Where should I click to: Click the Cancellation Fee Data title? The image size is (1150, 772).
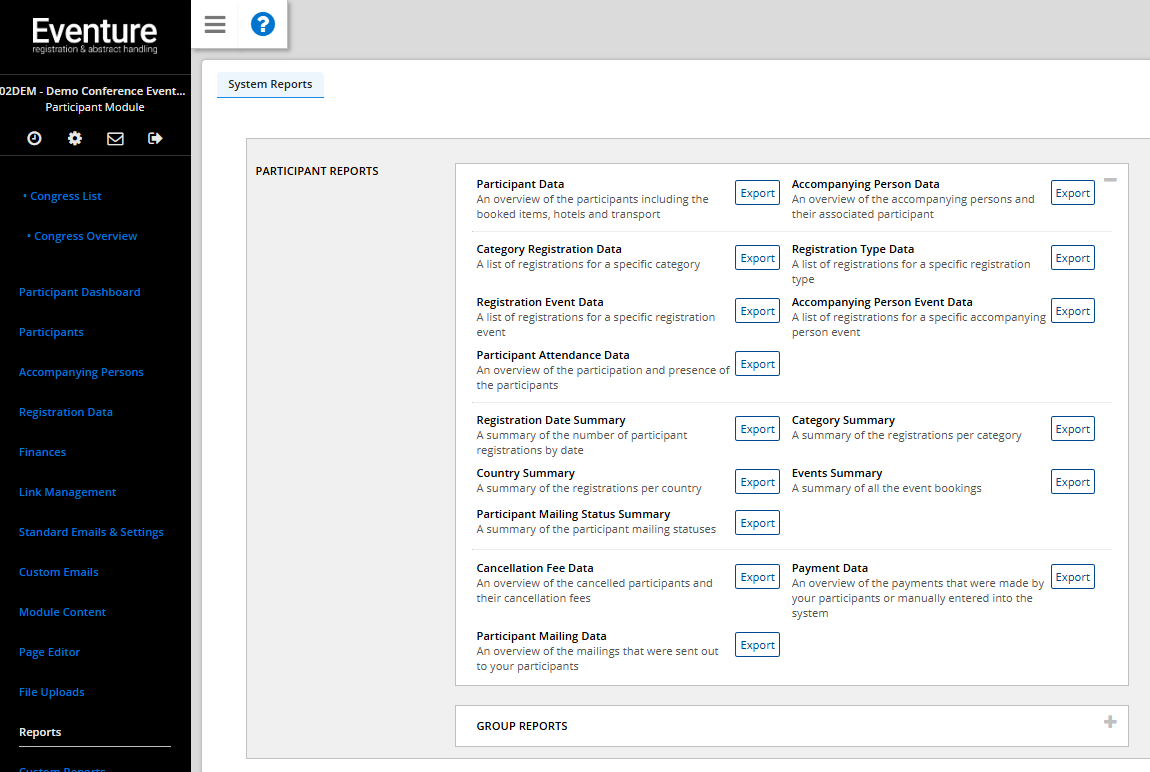[535, 568]
